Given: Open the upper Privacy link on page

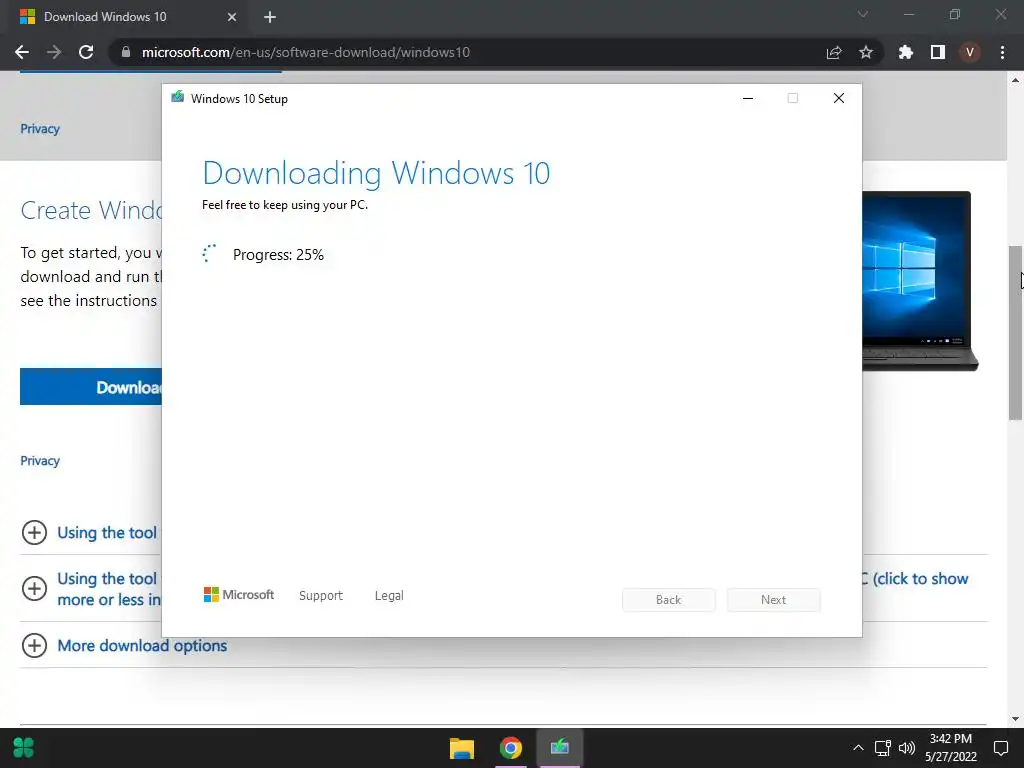Looking at the screenshot, I should (40, 129).
